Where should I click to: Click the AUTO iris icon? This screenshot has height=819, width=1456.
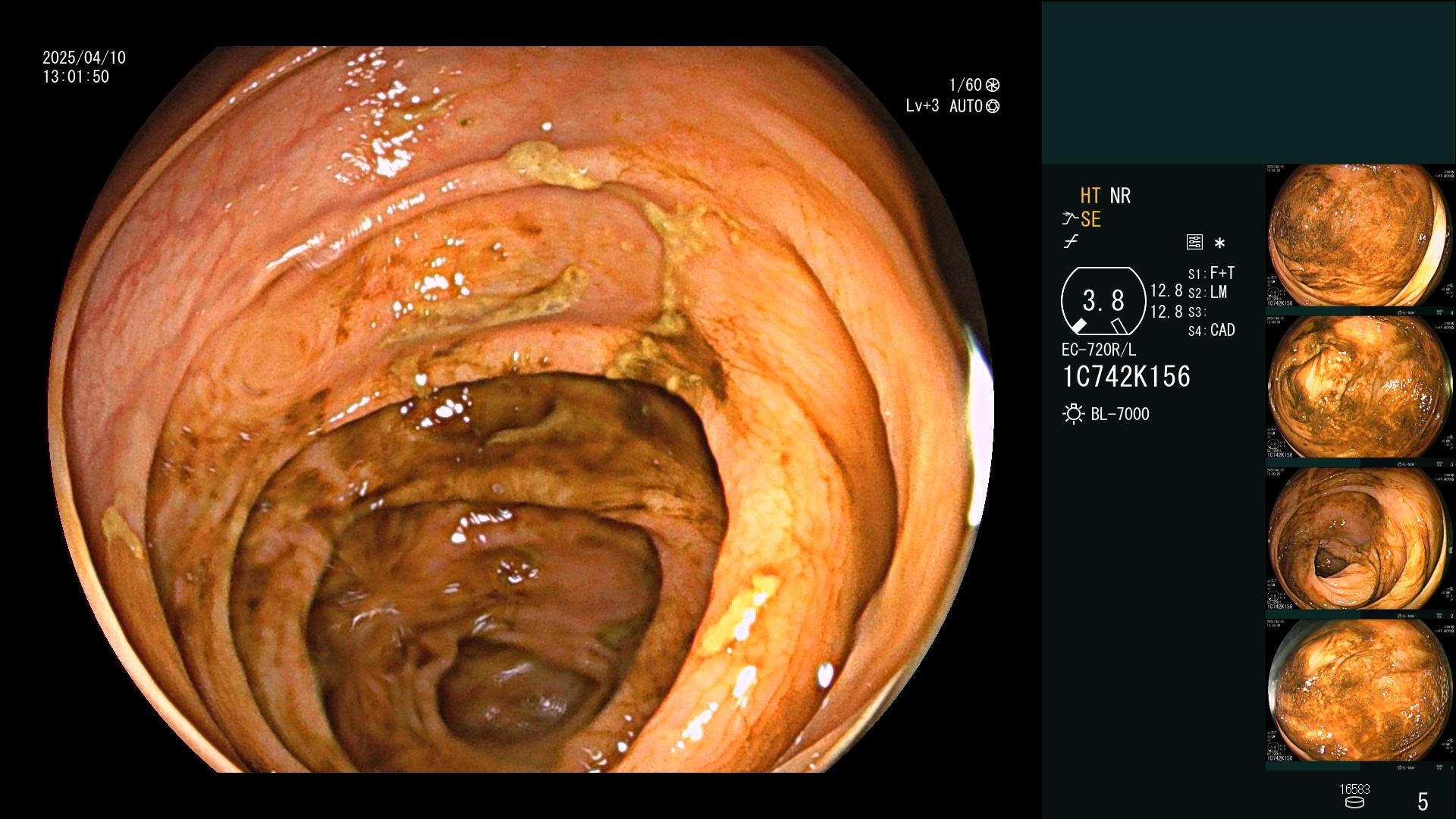993,106
